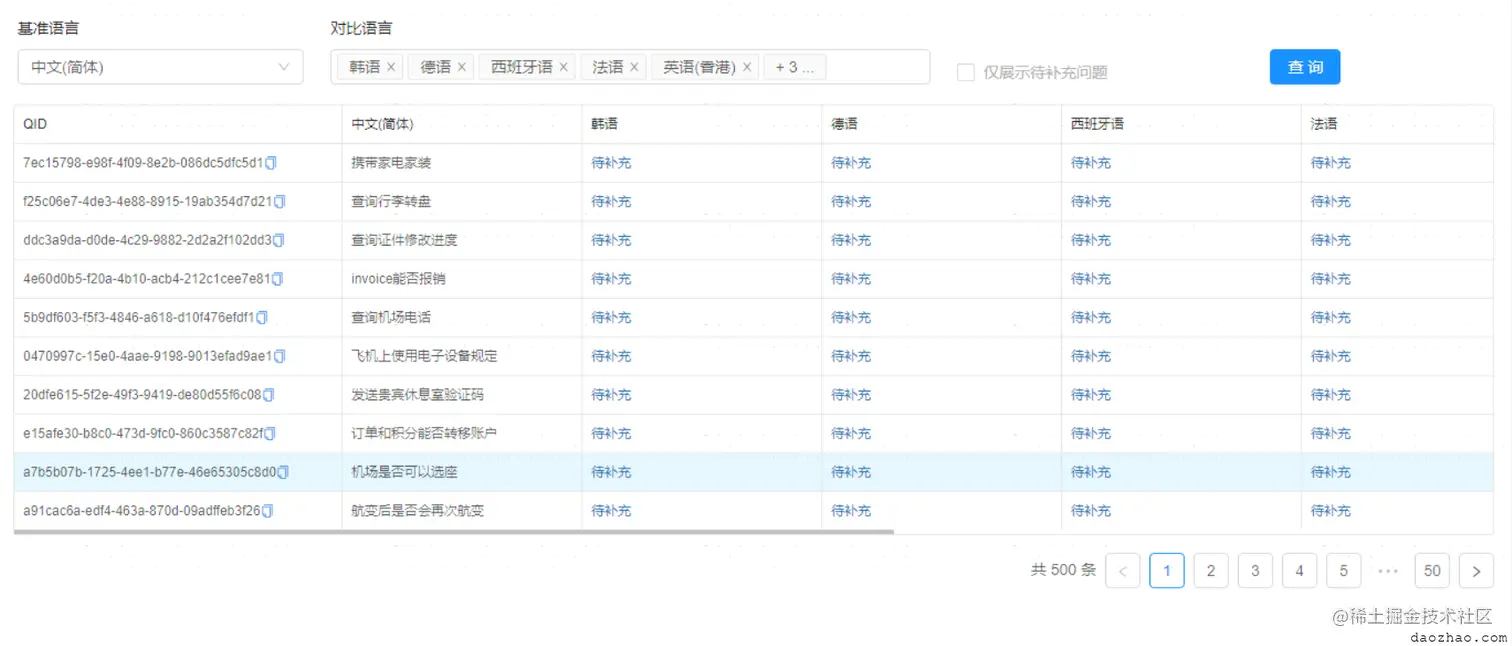Select page 4 in pagination

[x=1299, y=571]
